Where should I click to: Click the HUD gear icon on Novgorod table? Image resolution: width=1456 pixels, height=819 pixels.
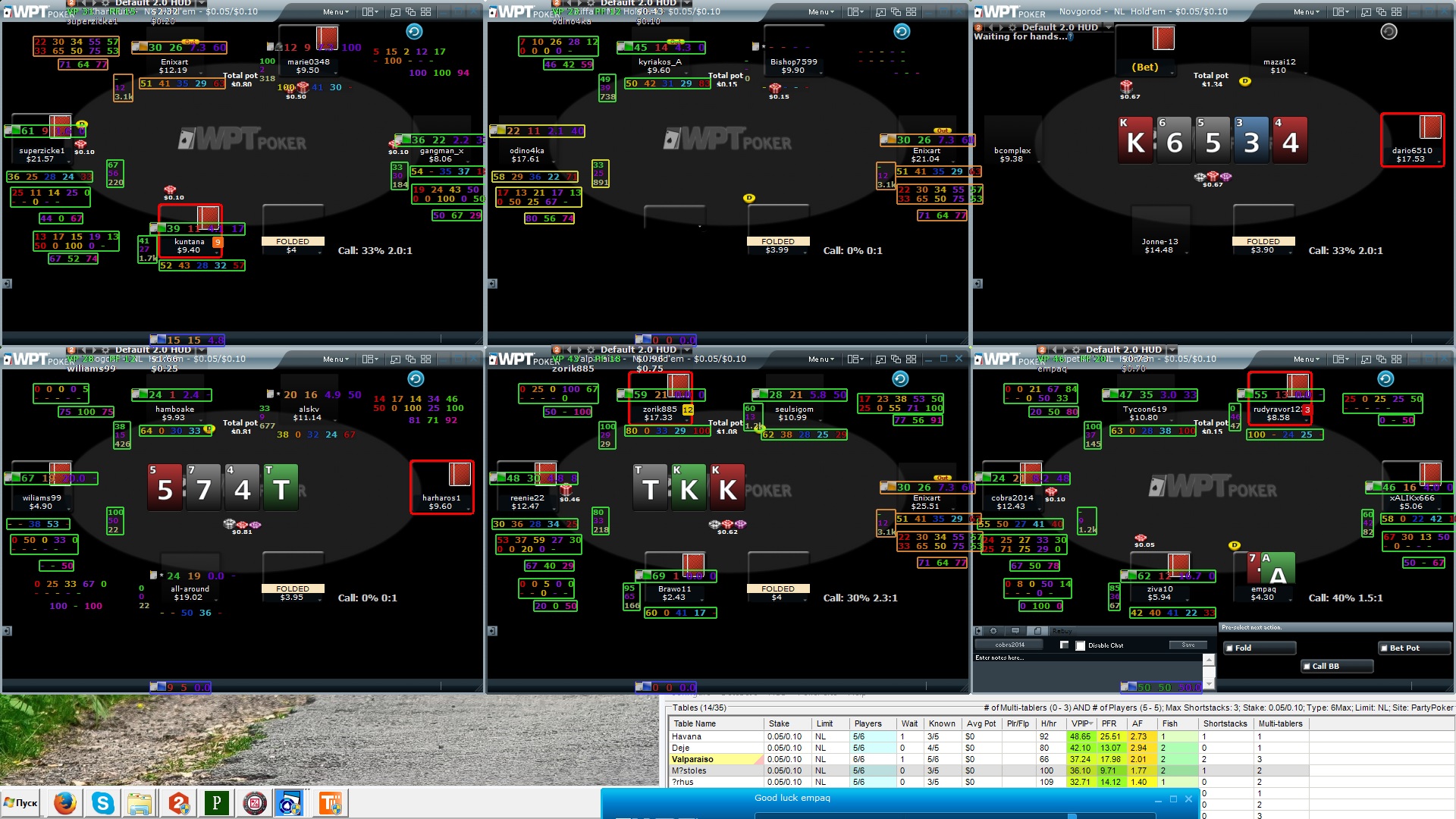click(x=1012, y=27)
